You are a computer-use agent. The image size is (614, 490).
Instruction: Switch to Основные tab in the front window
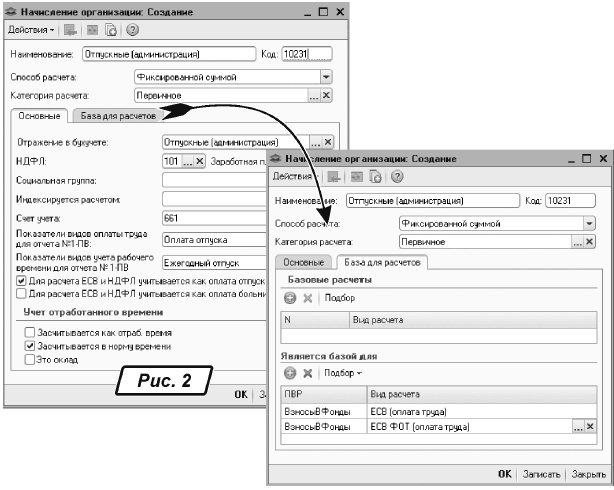click(x=301, y=263)
